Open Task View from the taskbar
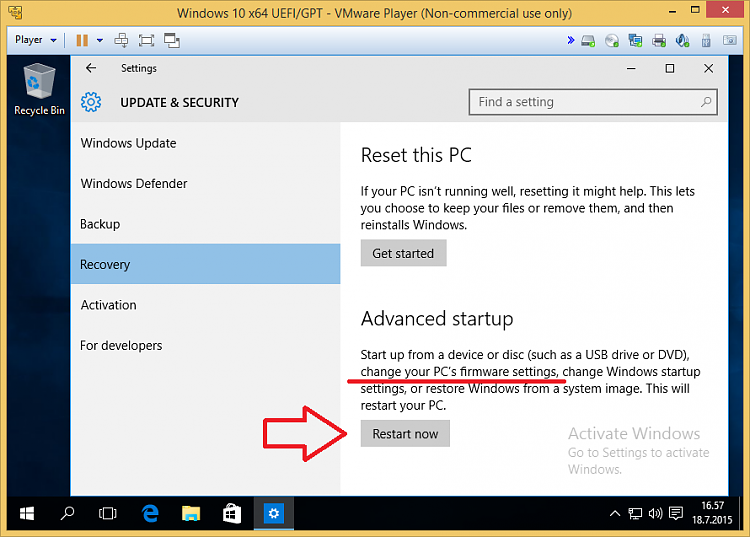Viewport: 750px width, 537px height. point(108,514)
